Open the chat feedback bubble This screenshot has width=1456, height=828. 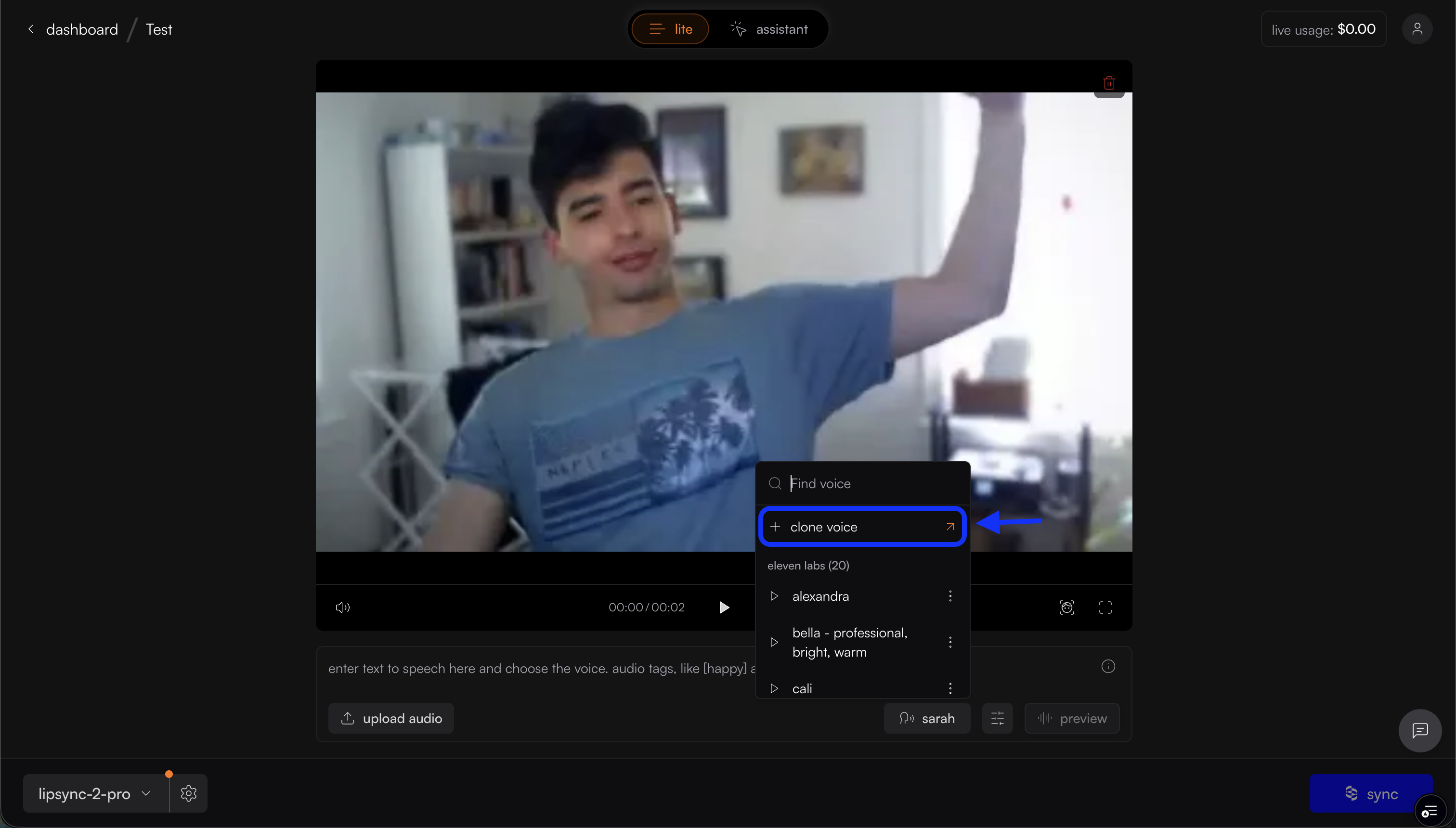pos(1420,730)
